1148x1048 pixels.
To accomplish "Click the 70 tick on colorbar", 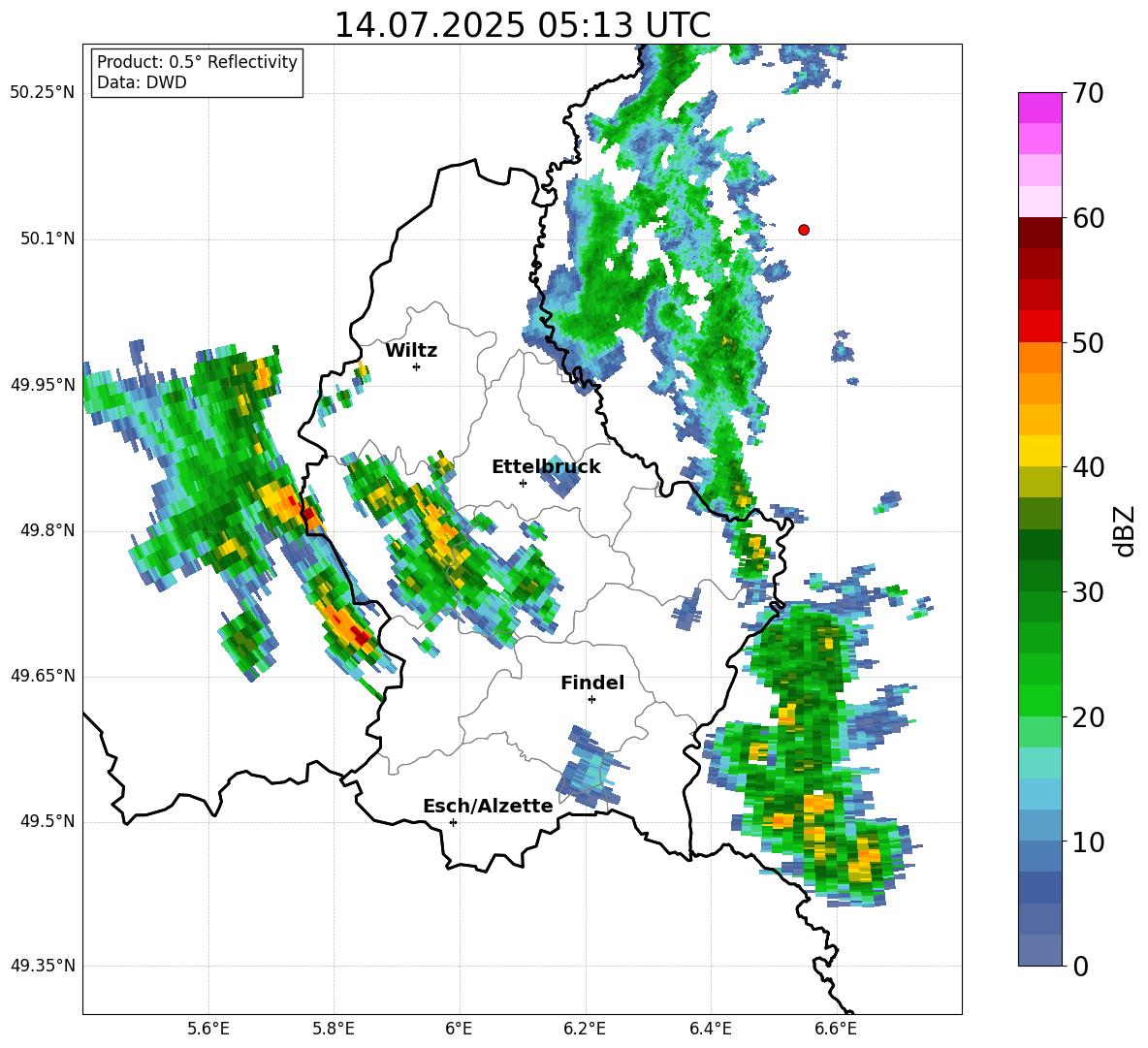I will click(x=1088, y=93).
